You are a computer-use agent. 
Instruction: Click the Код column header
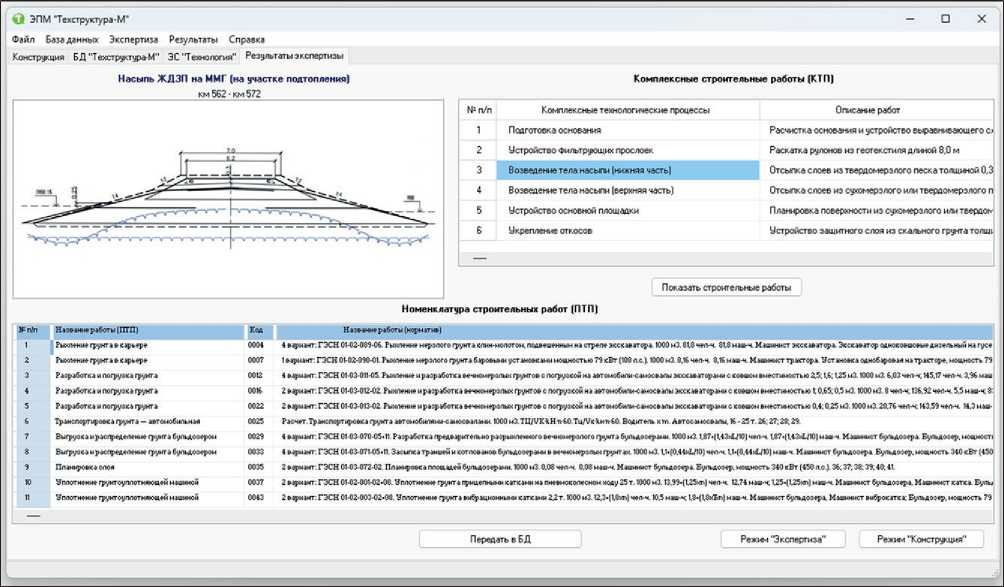tap(258, 330)
